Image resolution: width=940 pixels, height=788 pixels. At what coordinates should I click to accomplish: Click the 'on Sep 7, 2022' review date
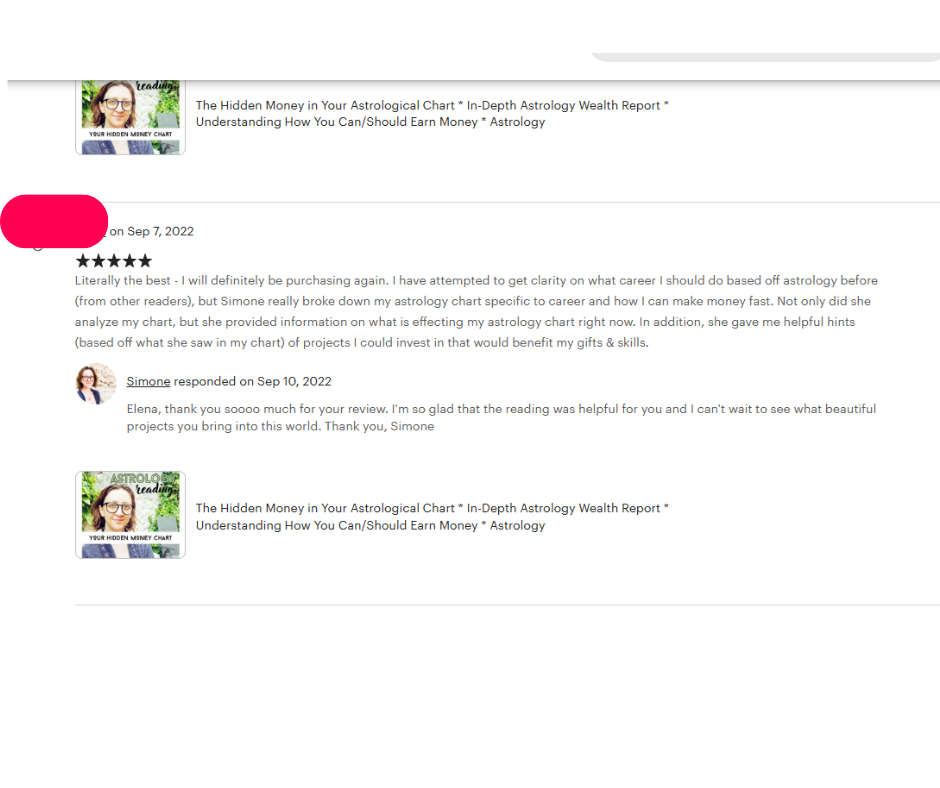tap(152, 231)
